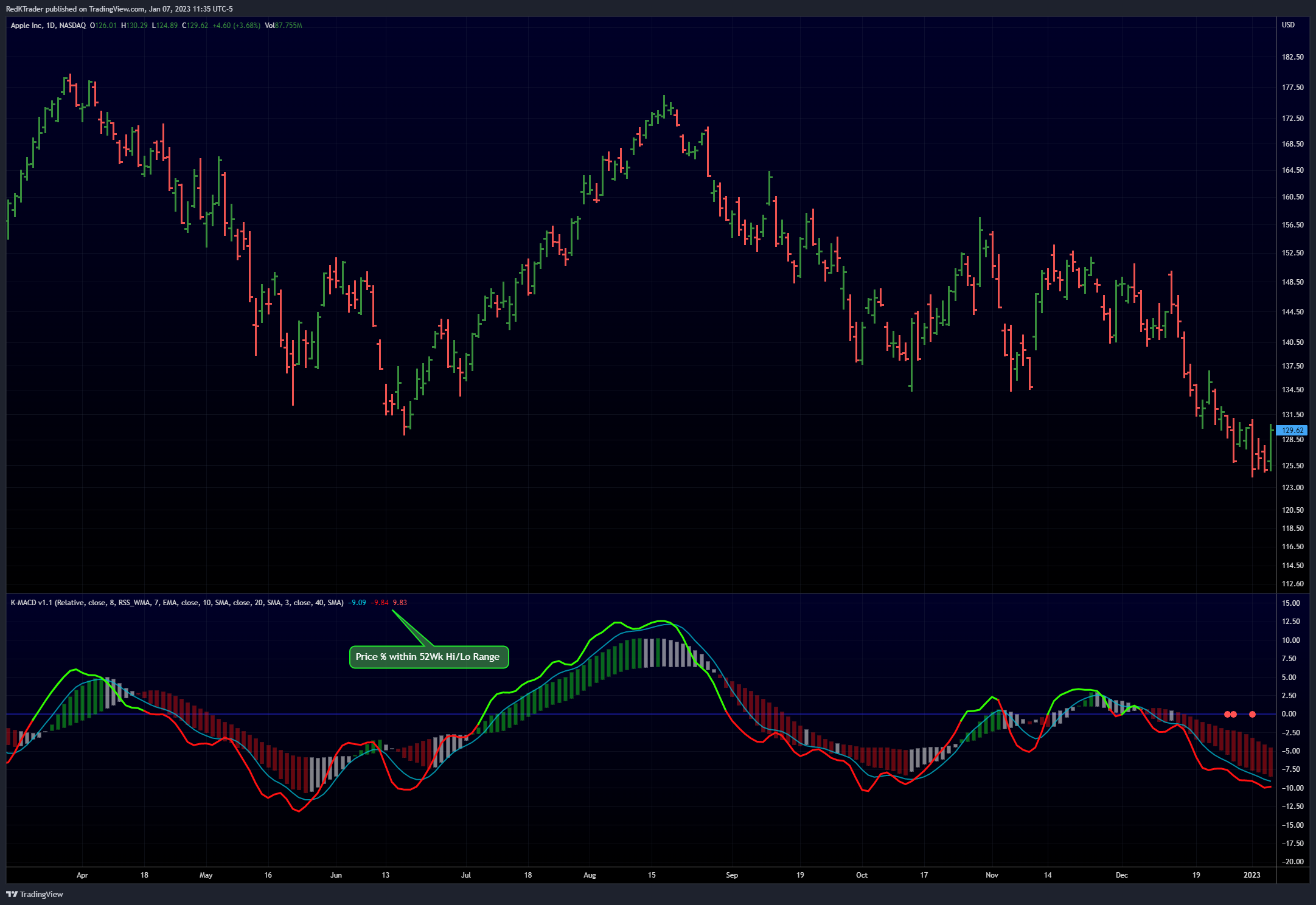The height and width of the screenshot is (905, 1316).
Task: Click the Dec label on the time axis
Action: click(1121, 875)
